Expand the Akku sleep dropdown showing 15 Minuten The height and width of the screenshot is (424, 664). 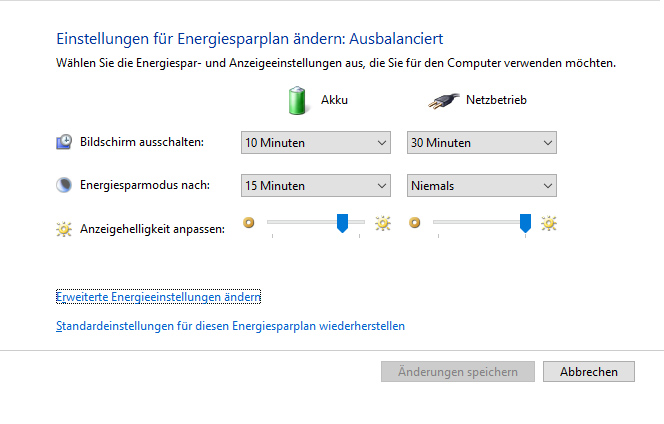tap(315, 185)
